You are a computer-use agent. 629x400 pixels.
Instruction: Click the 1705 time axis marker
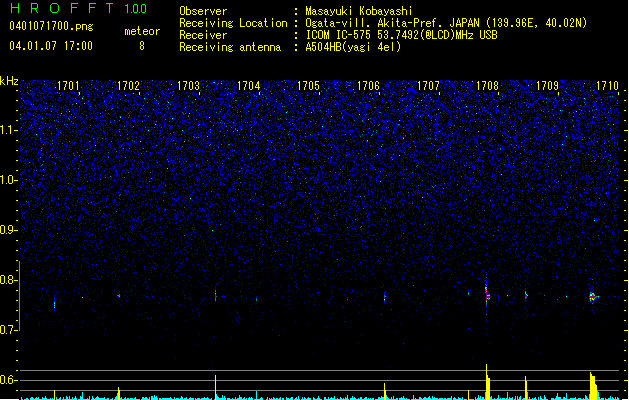click(x=308, y=86)
